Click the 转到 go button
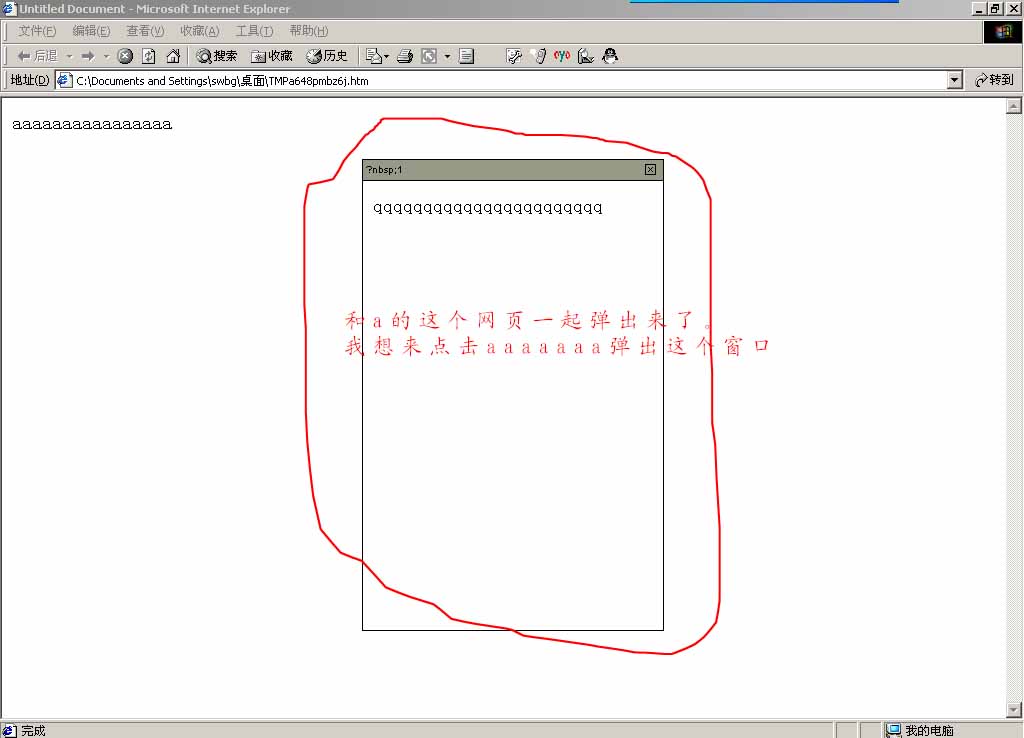This screenshot has width=1024, height=738. pyautogui.click(x=994, y=80)
